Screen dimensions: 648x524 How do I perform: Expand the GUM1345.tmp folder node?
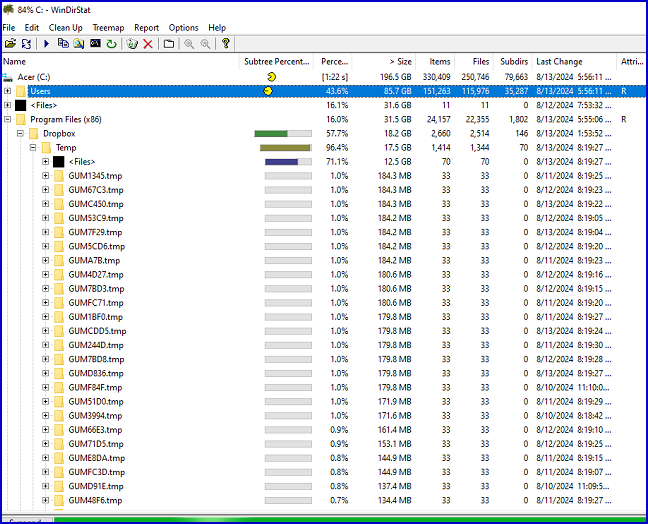(x=46, y=176)
